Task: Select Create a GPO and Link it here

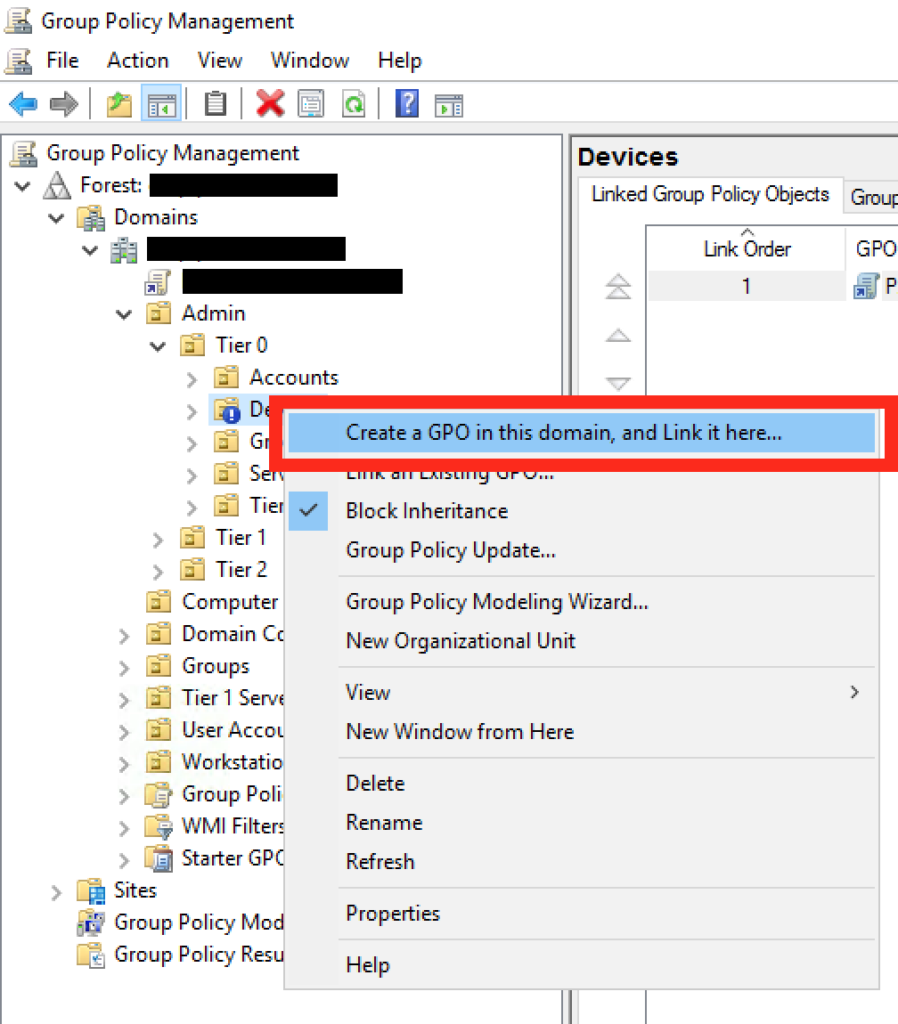Action: [563, 433]
